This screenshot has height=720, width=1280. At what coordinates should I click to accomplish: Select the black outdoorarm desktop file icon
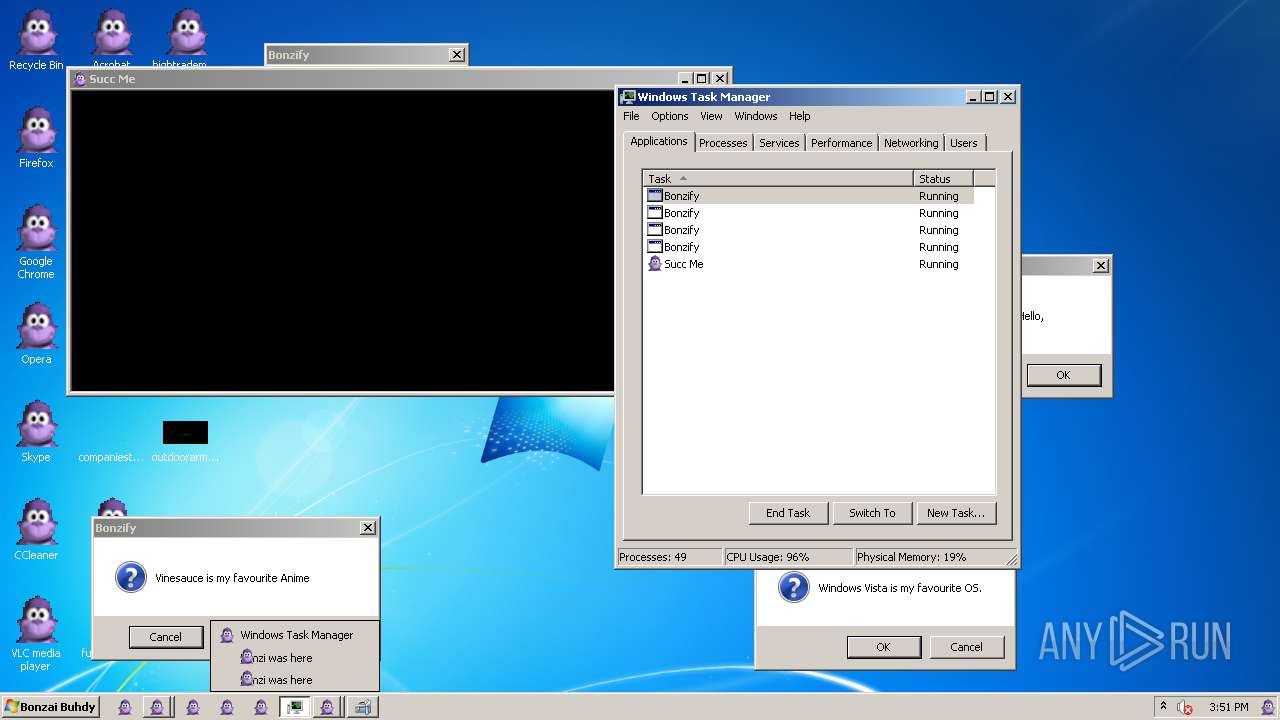pos(185,432)
